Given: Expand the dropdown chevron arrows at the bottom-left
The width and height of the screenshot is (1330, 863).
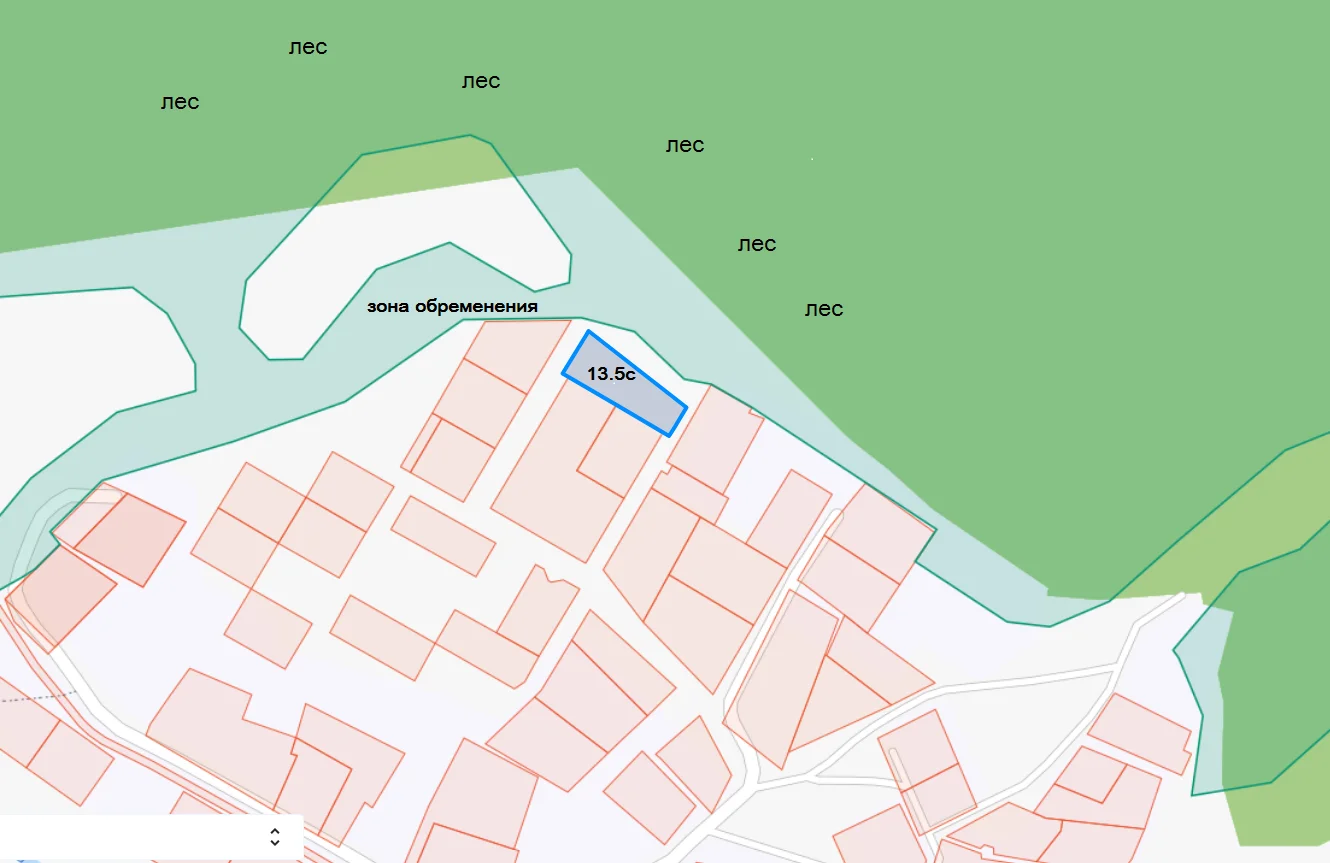Looking at the screenshot, I should tap(275, 837).
